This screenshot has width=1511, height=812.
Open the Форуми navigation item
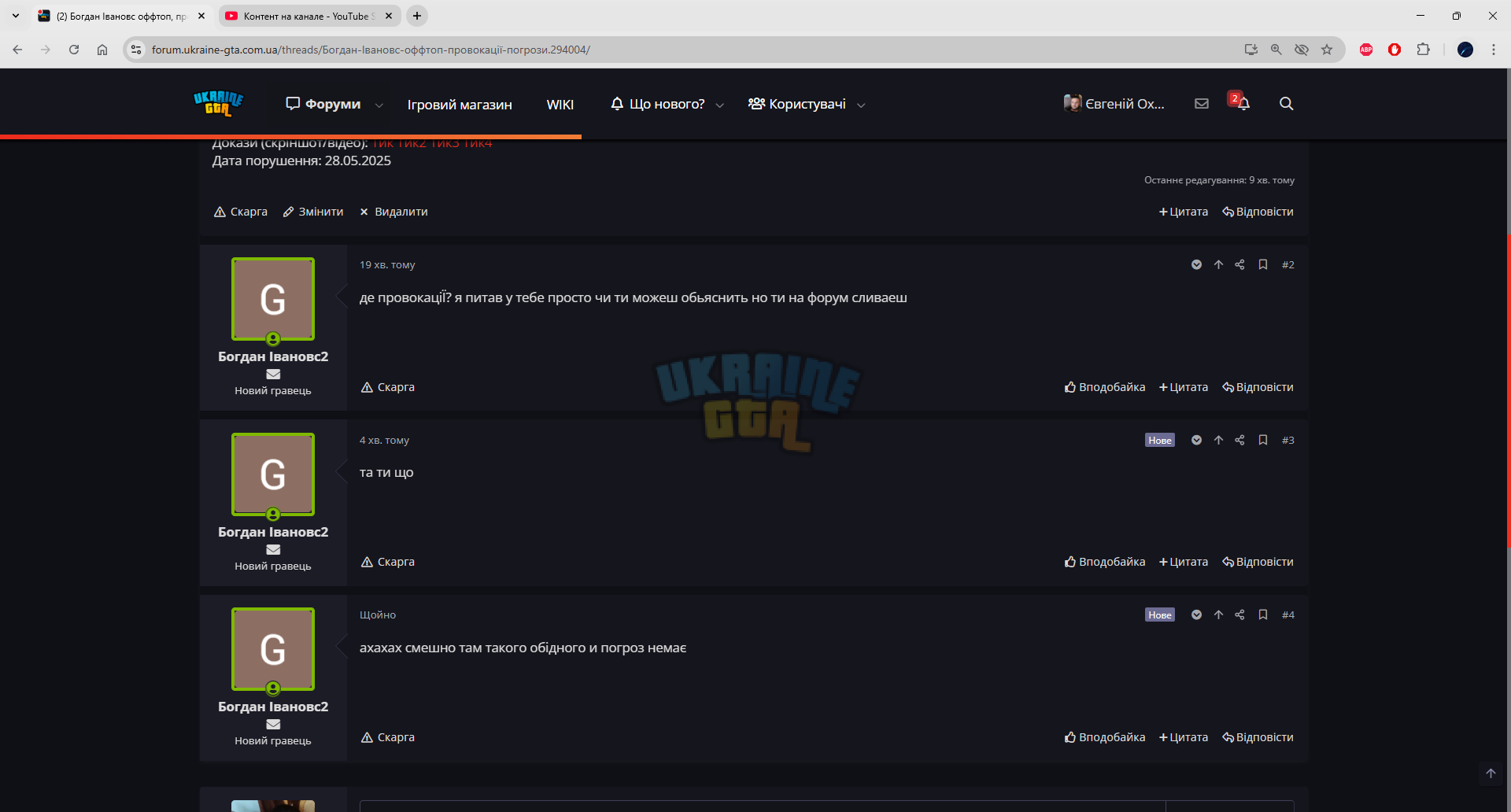pos(323,104)
